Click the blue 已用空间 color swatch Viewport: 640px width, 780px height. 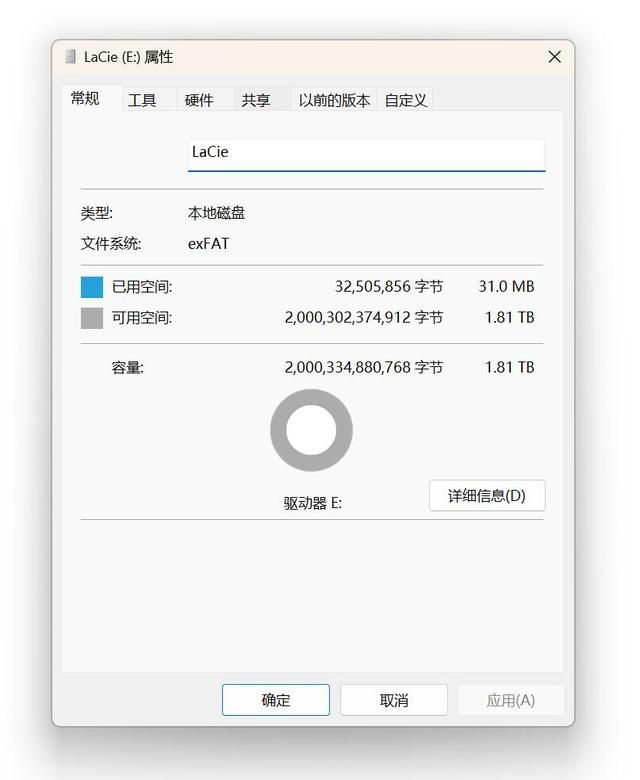point(91,287)
